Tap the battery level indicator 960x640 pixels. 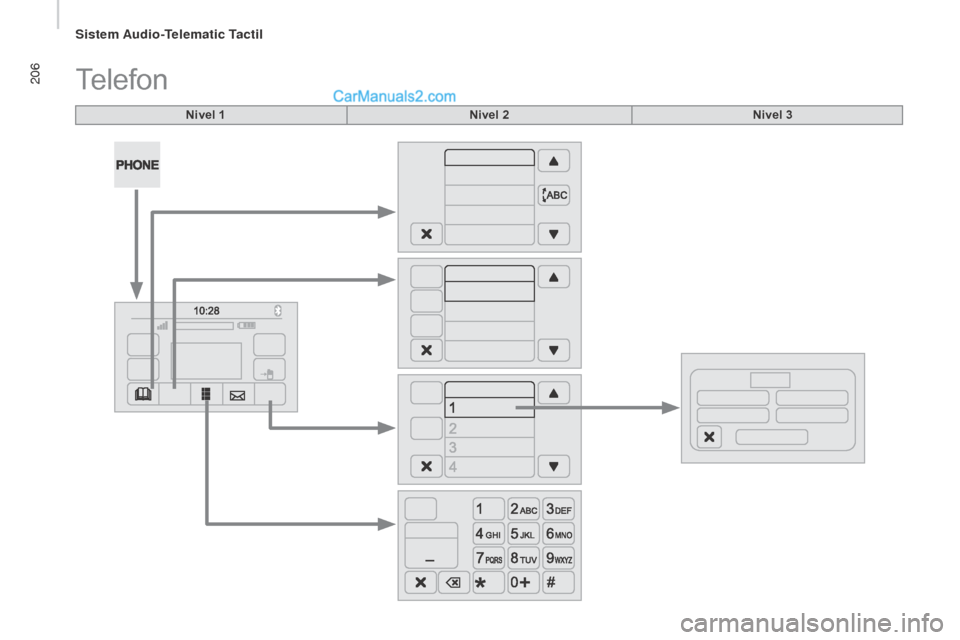tap(247, 326)
